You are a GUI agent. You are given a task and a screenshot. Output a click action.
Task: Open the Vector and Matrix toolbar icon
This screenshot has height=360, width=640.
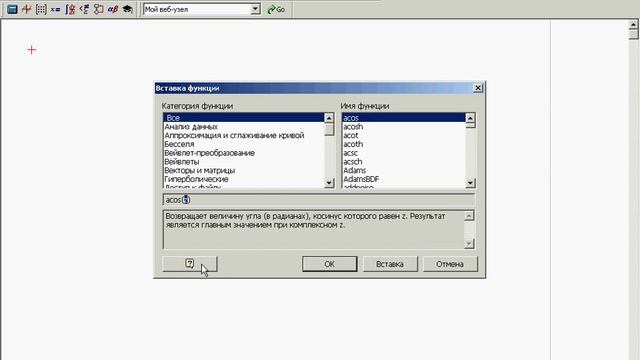tap(41, 9)
